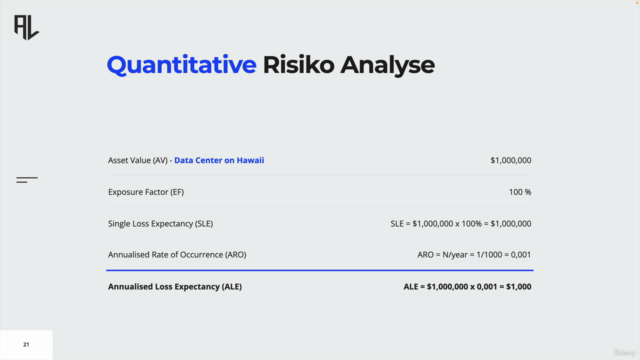Click the AL logo in the corner
Screen dimensions: 640x360
(27, 27)
